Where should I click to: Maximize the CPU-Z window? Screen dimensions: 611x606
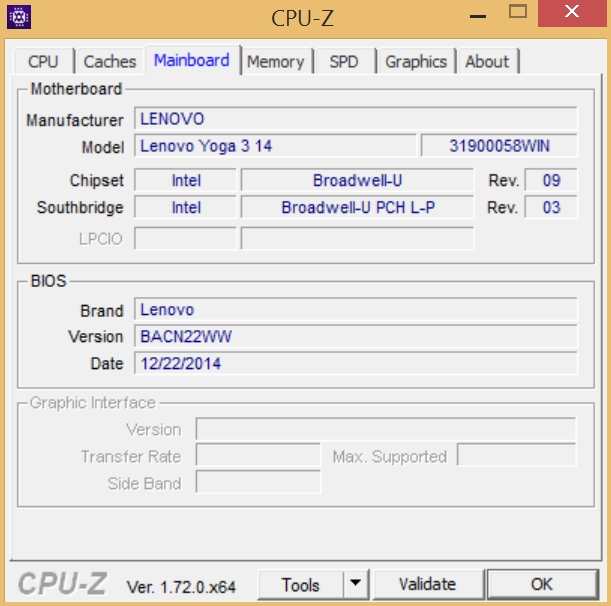(518, 13)
